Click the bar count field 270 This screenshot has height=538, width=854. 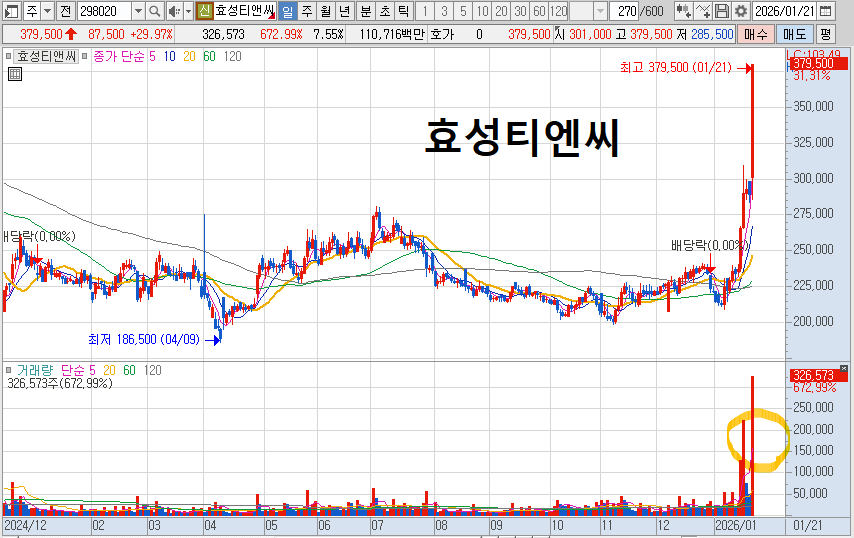(624, 11)
